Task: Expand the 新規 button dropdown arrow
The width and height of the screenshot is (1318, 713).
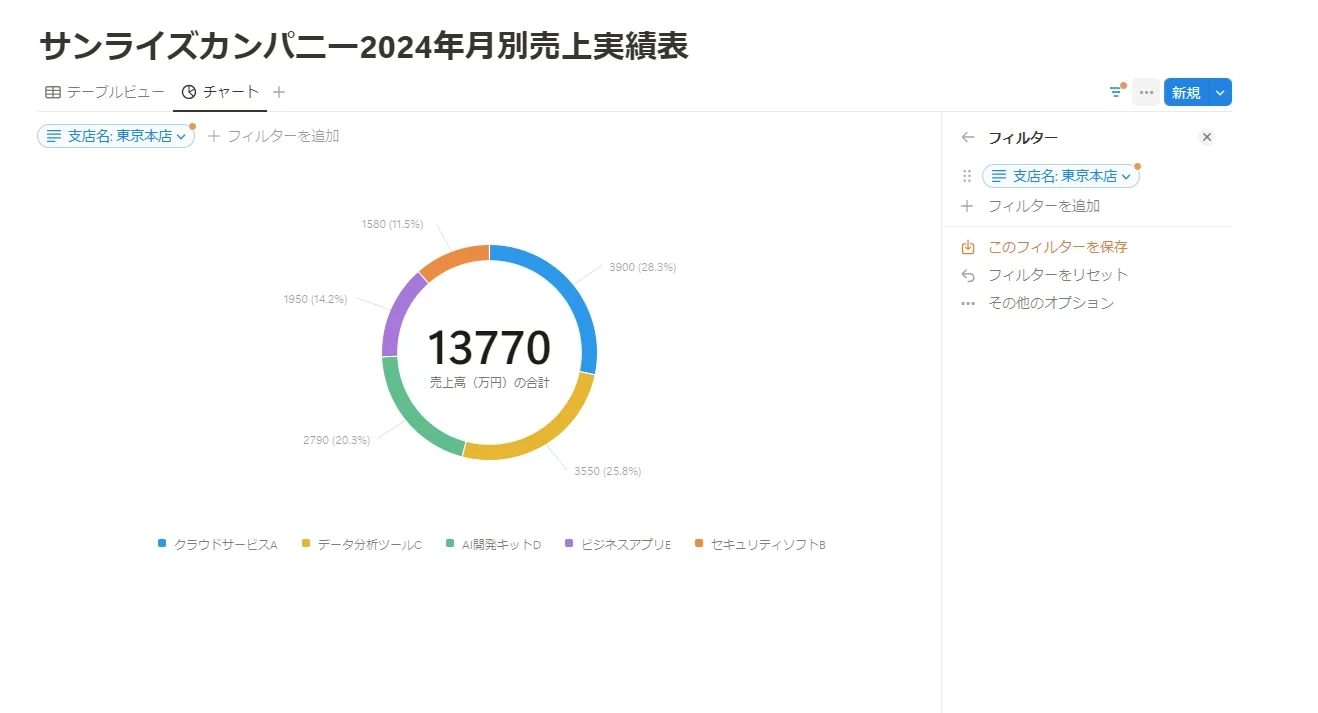Action: 1220,92
